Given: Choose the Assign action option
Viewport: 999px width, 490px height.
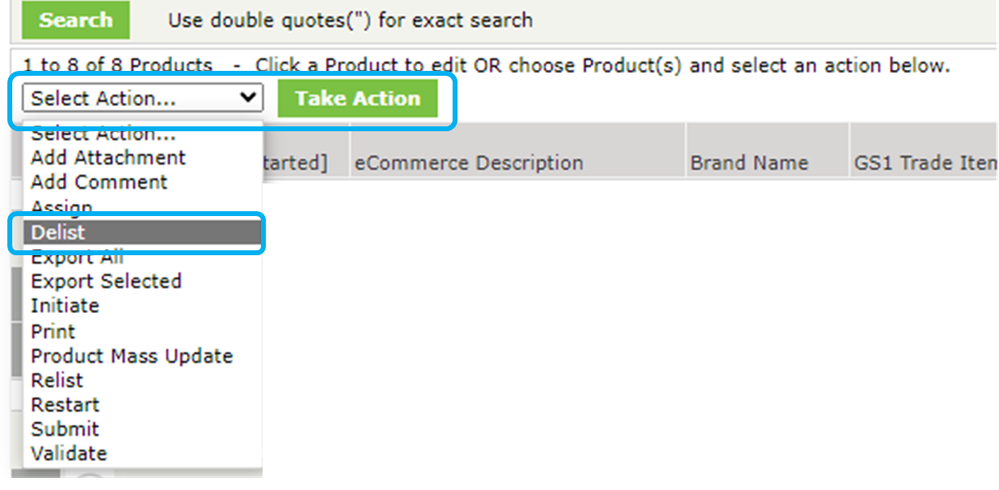Looking at the screenshot, I should pyautogui.click(x=62, y=207).
